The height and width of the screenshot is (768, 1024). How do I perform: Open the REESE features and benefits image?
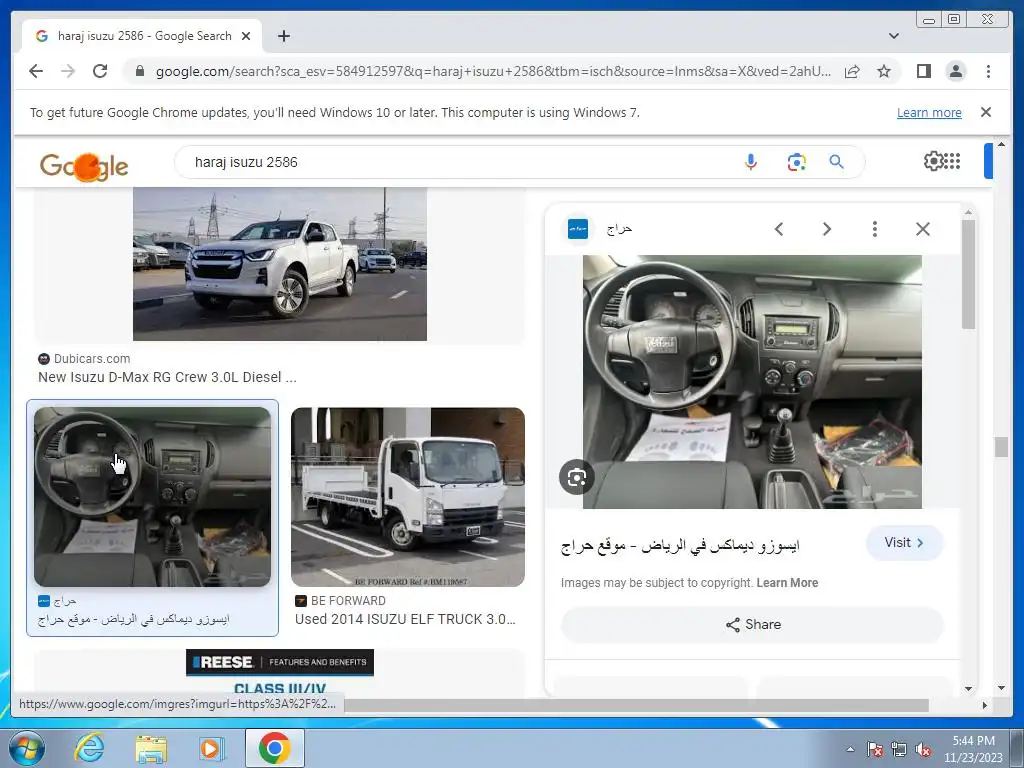pos(280,673)
